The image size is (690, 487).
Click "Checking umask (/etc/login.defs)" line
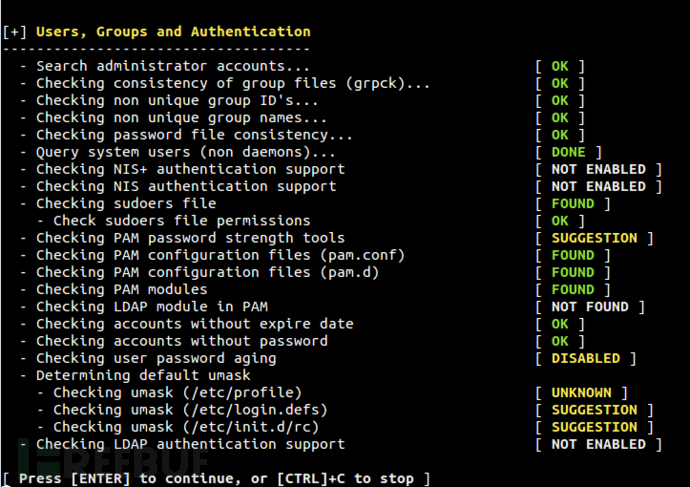pos(190,409)
